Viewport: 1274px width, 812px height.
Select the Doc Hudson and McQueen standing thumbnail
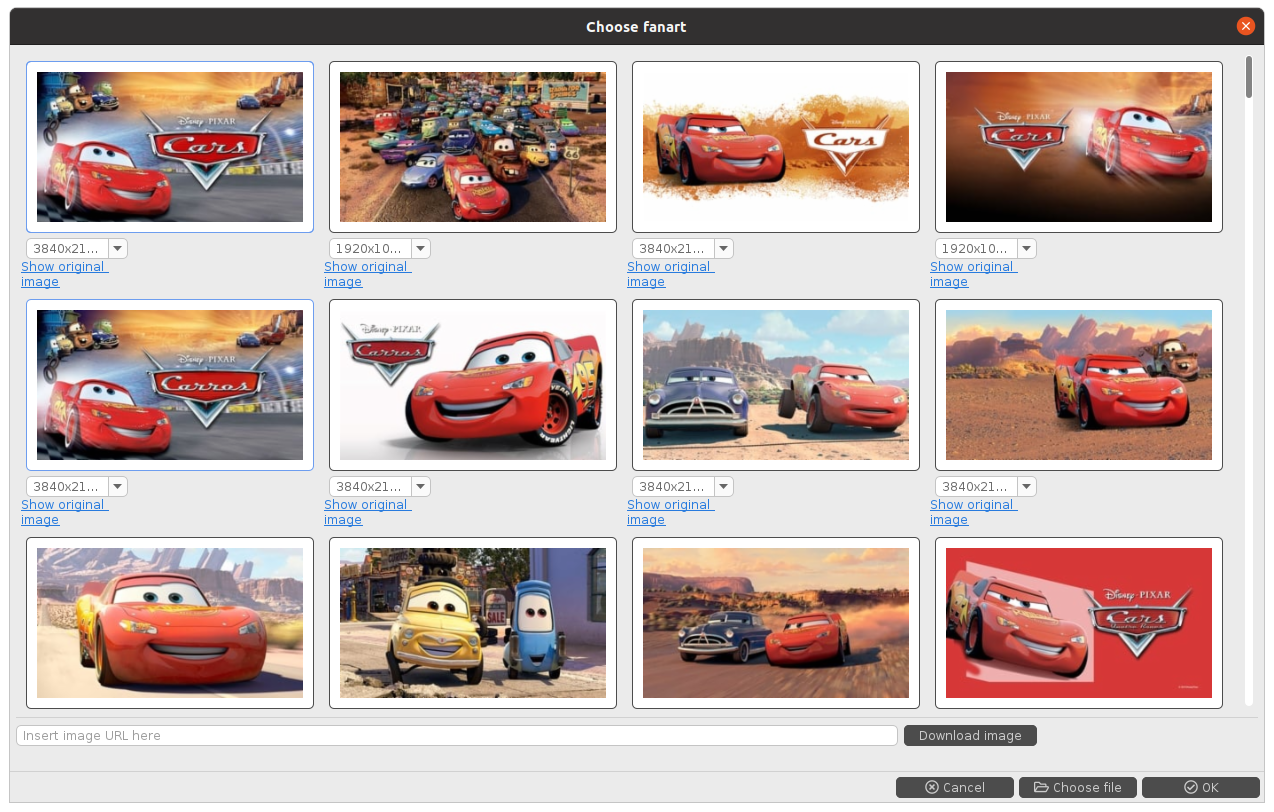point(776,385)
